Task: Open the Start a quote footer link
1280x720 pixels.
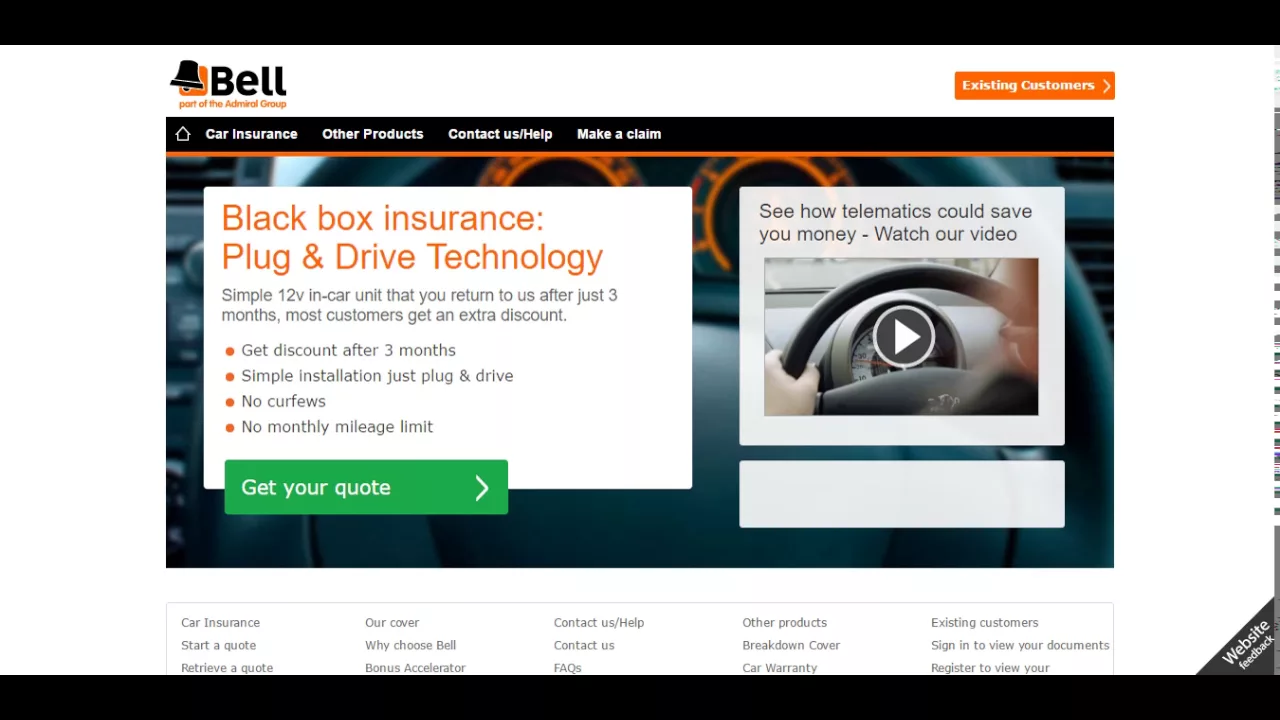Action: [218, 645]
